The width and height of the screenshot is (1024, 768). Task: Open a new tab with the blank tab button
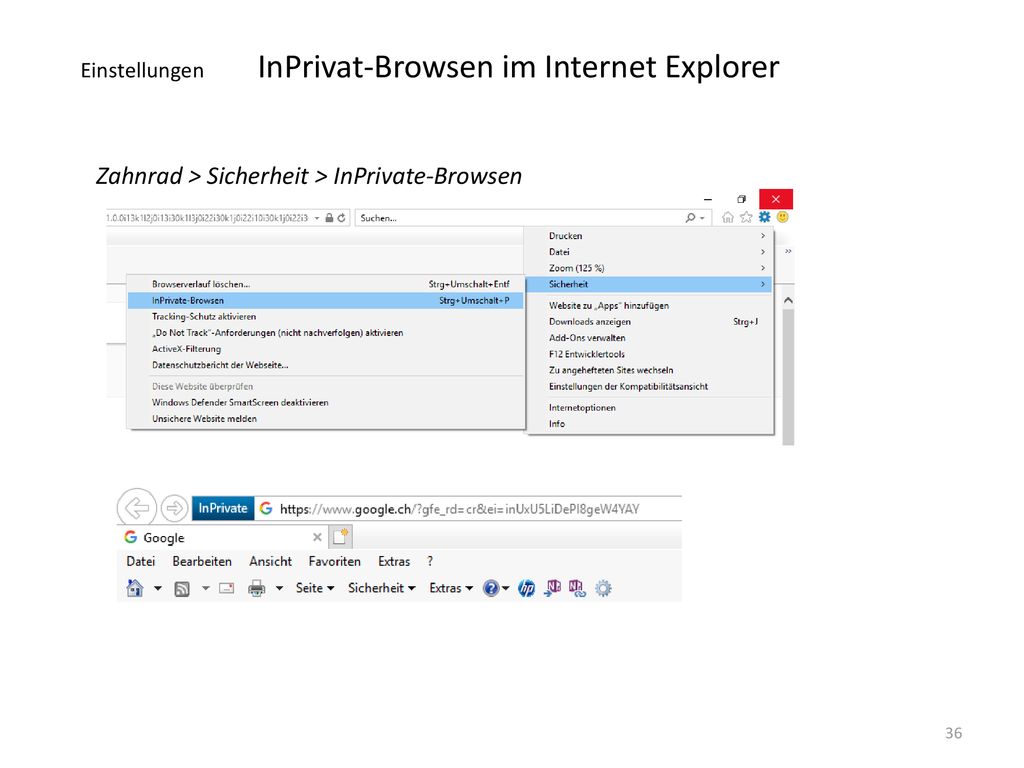(x=341, y=537)
